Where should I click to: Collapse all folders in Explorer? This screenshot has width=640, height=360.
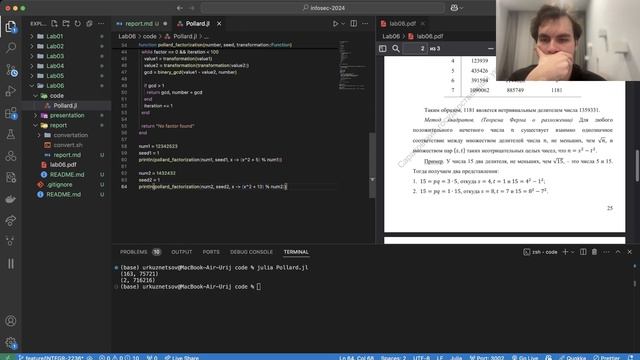click(89, 24)
